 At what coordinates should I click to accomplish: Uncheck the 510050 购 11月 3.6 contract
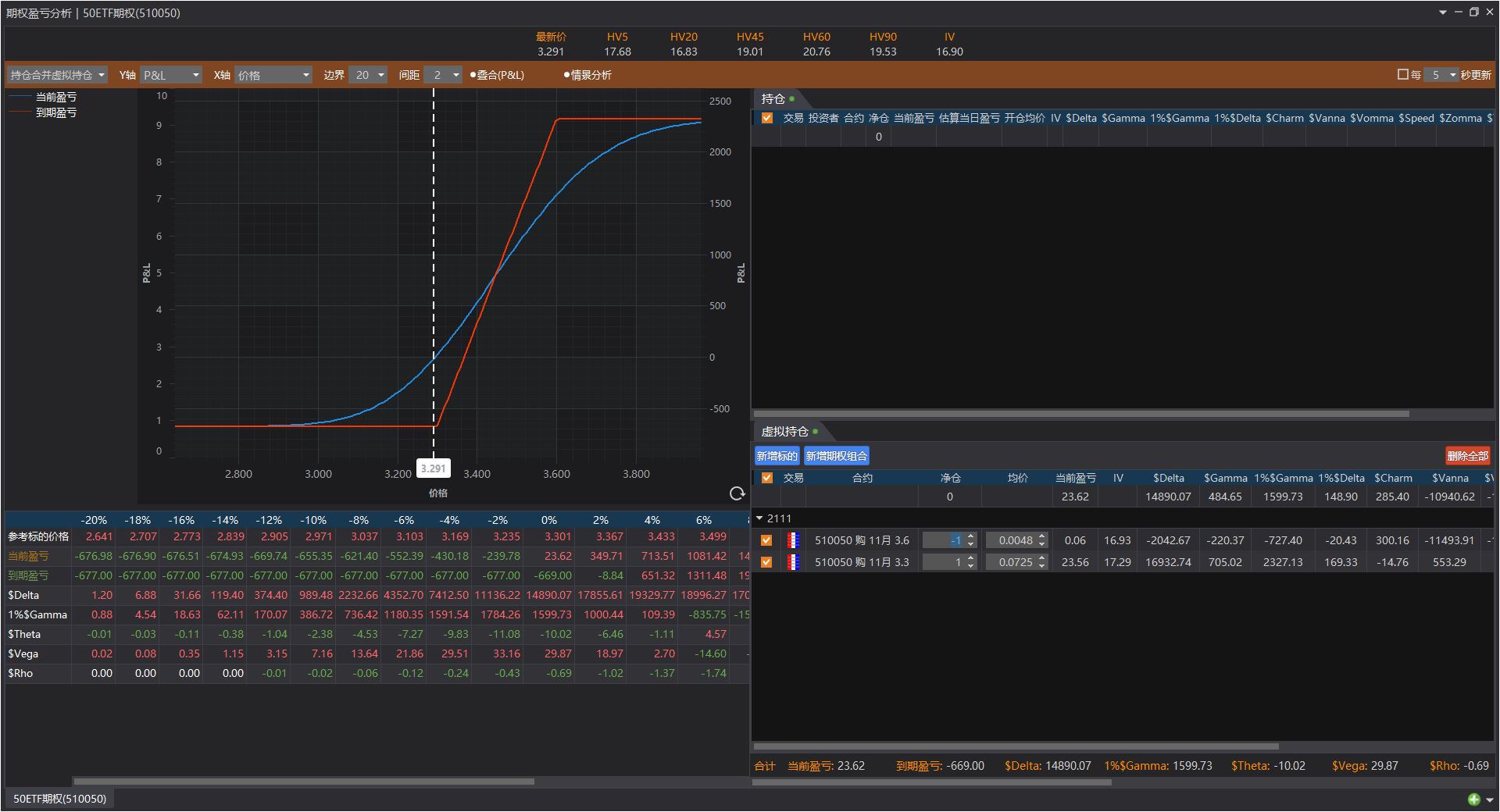click(x=766, y=540)
